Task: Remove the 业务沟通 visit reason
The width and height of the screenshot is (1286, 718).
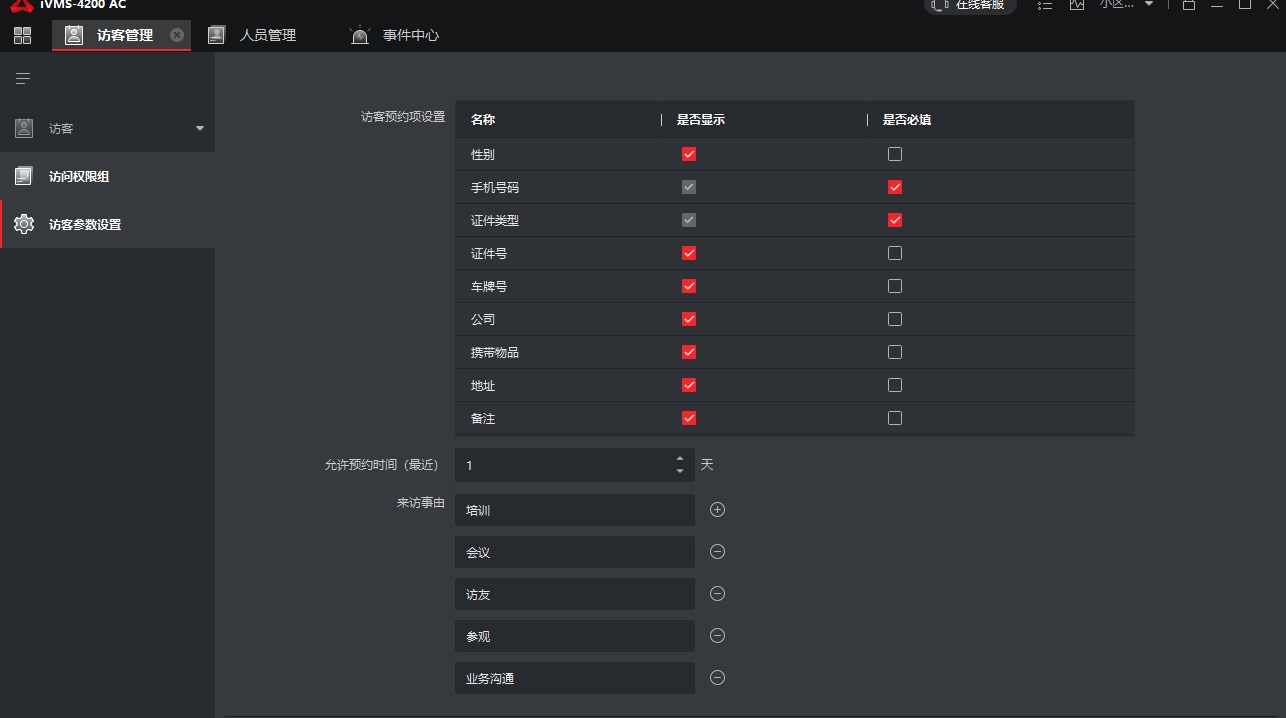Action: point(717,678)
